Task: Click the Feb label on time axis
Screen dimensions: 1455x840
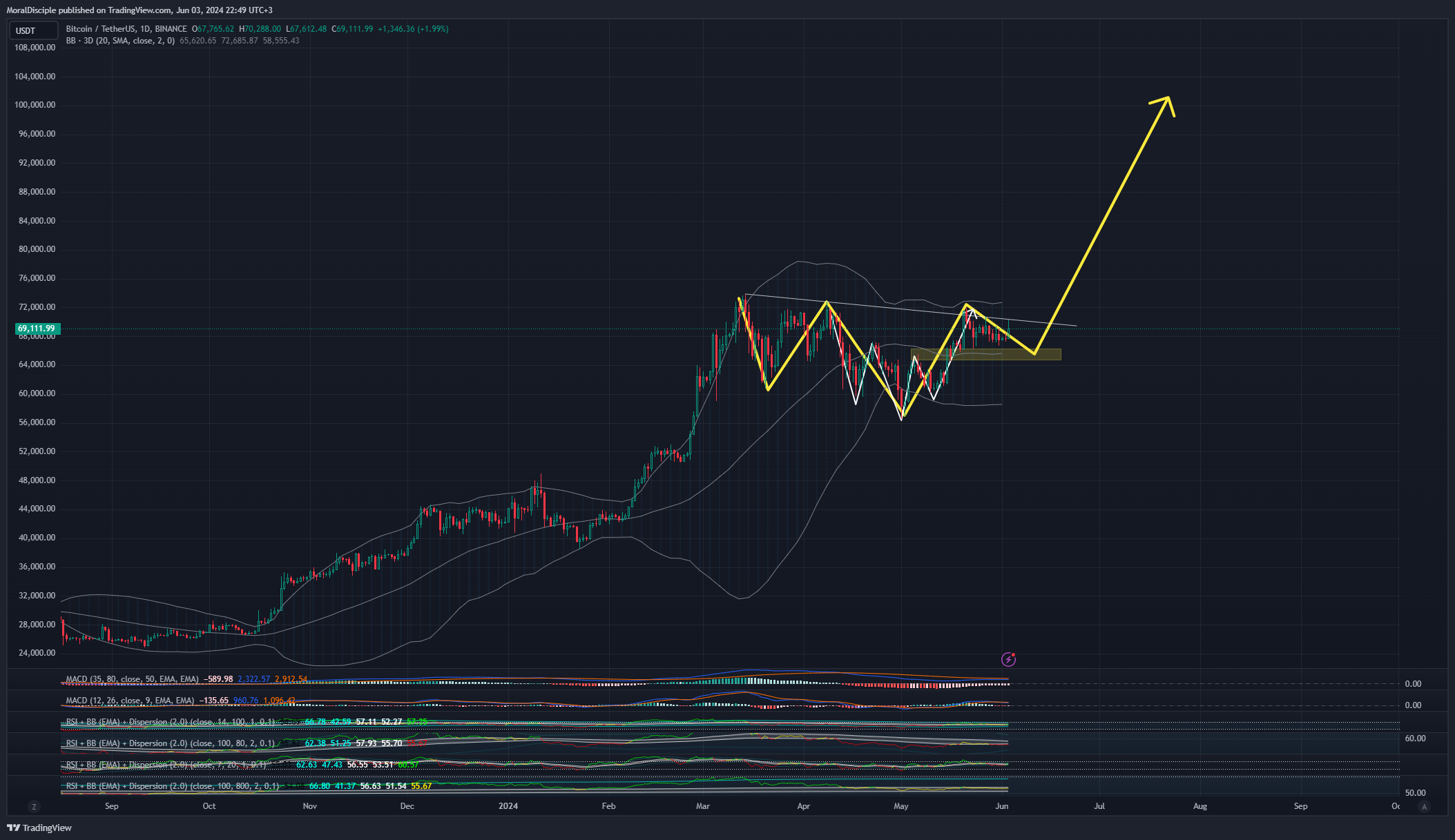Action: 608,806
